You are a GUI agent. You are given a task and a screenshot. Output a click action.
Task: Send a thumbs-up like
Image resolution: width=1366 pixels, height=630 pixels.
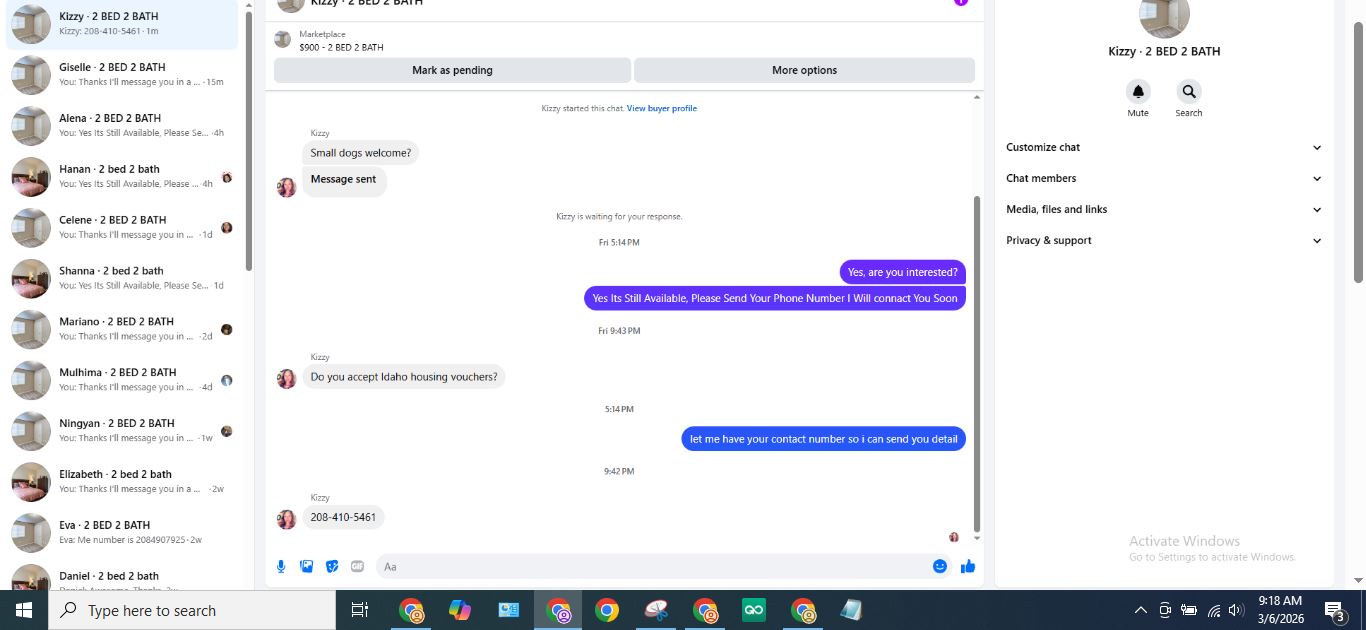[x=968, y=566]
